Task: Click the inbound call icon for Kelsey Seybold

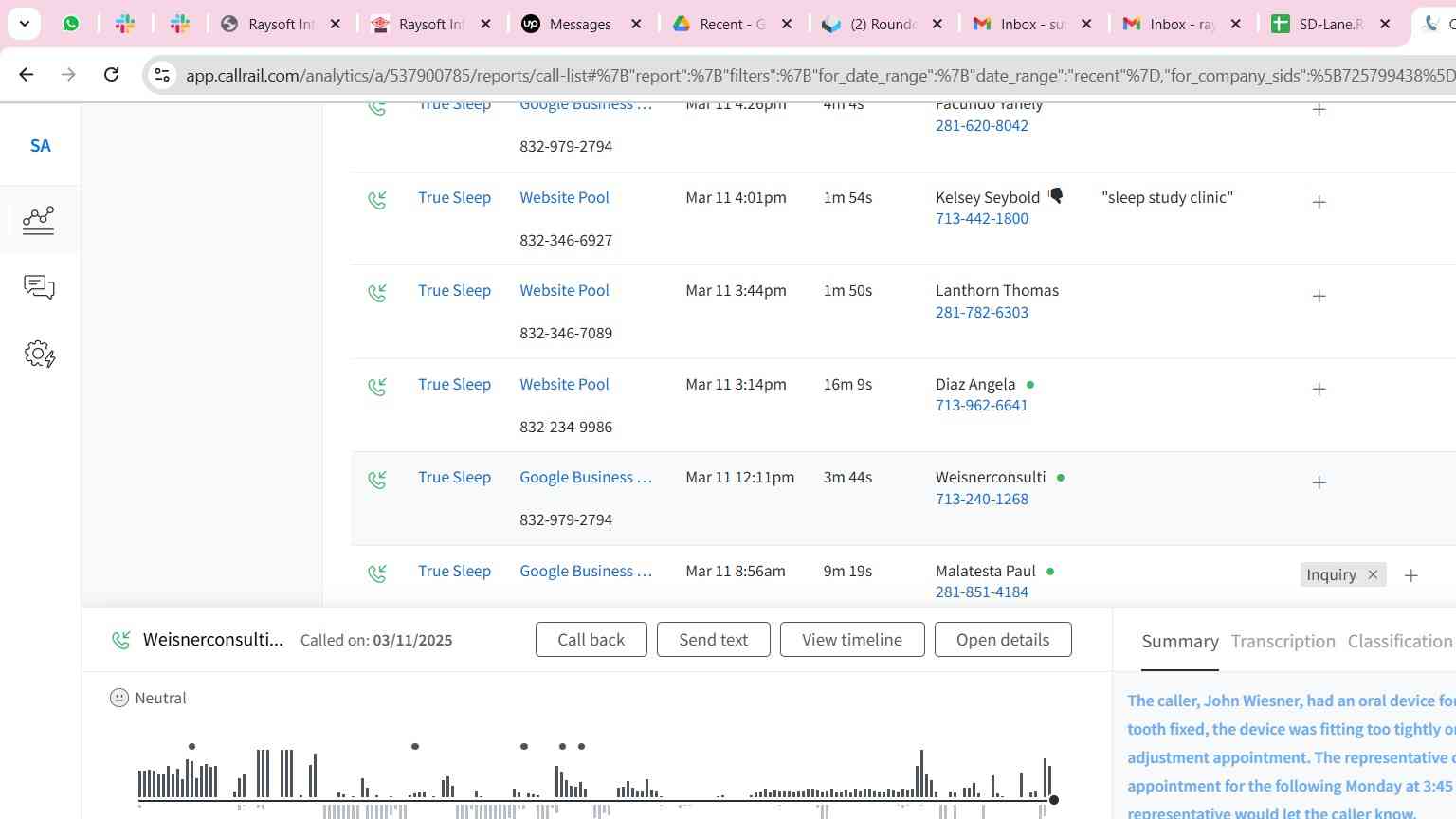Action: [377, 200]
